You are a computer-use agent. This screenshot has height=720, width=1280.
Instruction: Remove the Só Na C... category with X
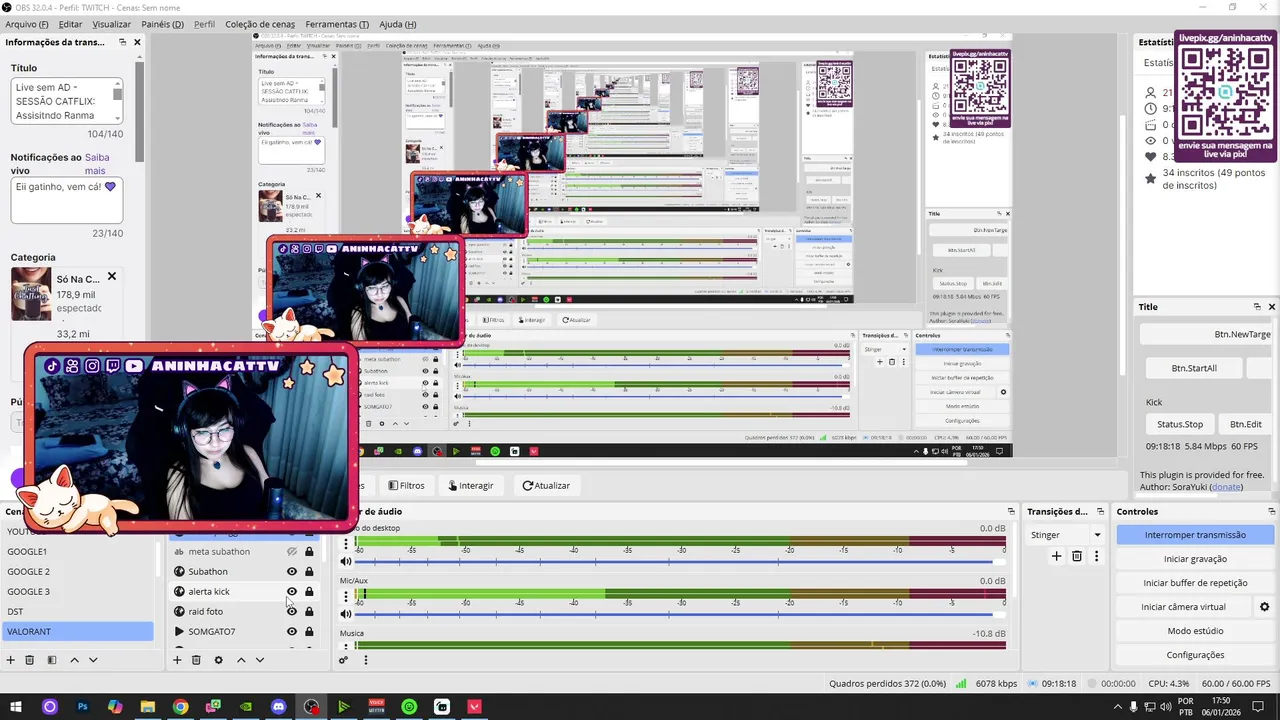[x=112, y=276]
